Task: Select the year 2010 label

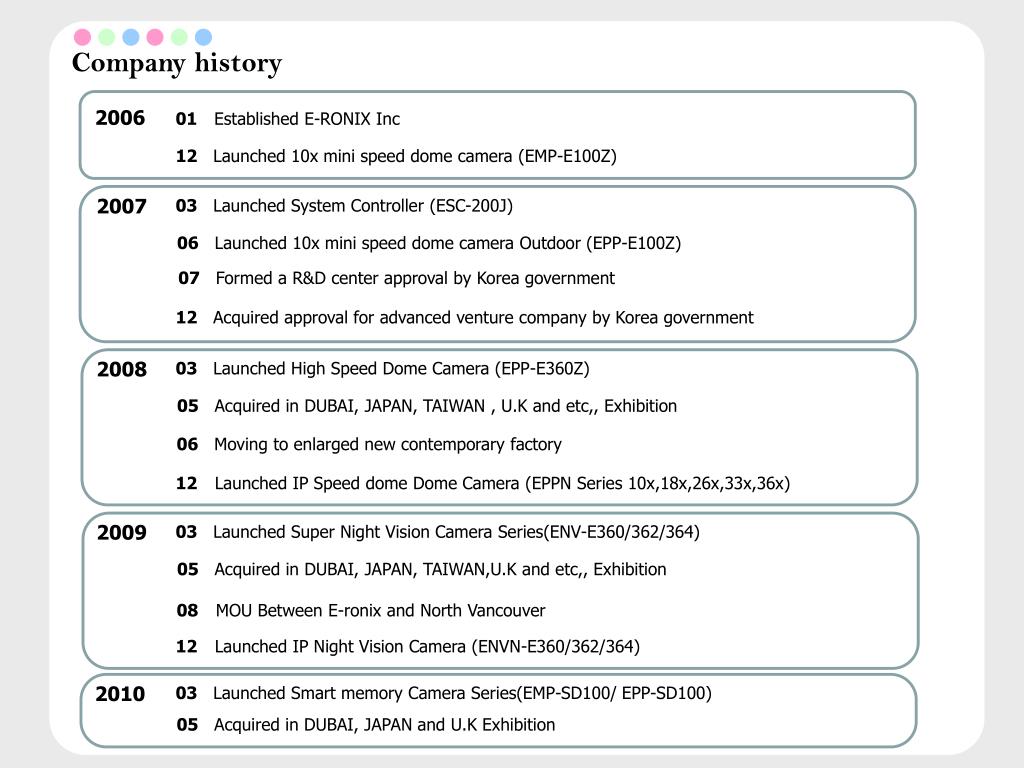Action: (120, 694)
